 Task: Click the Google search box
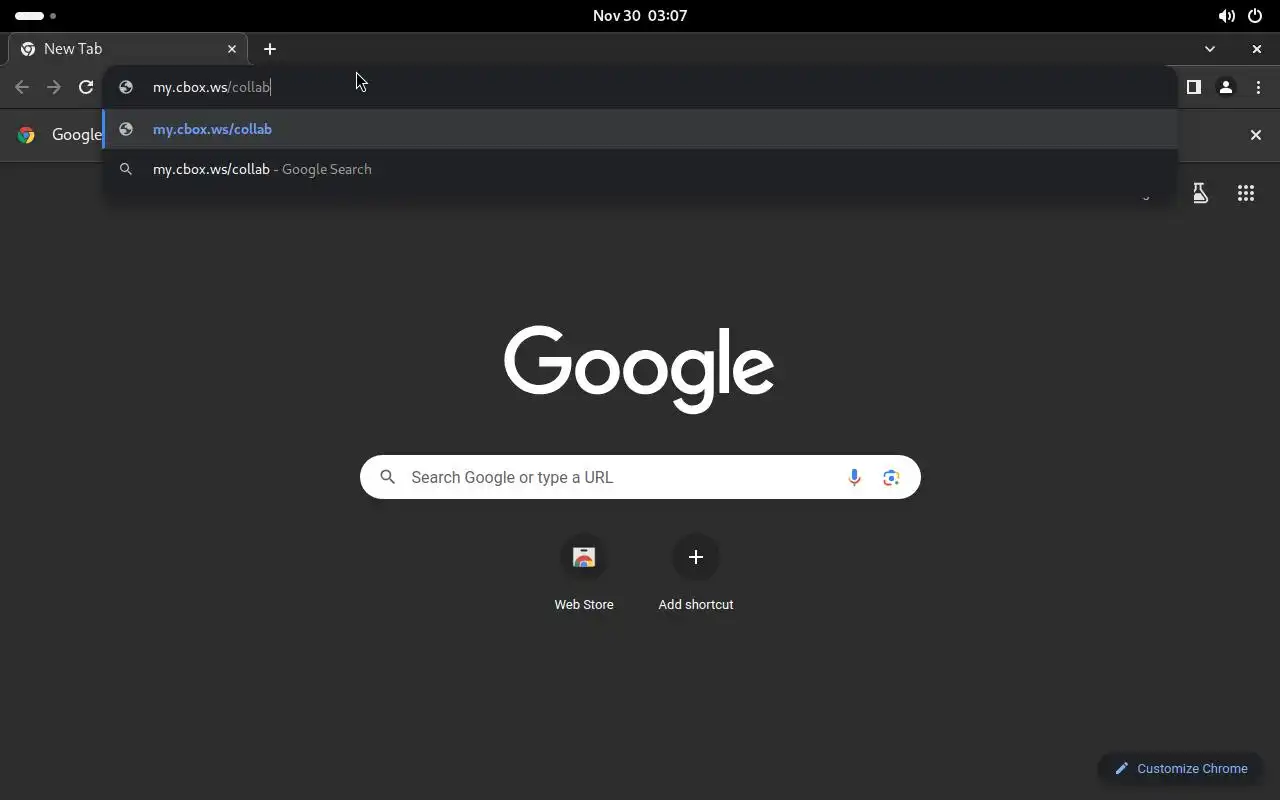click(640, 477)
